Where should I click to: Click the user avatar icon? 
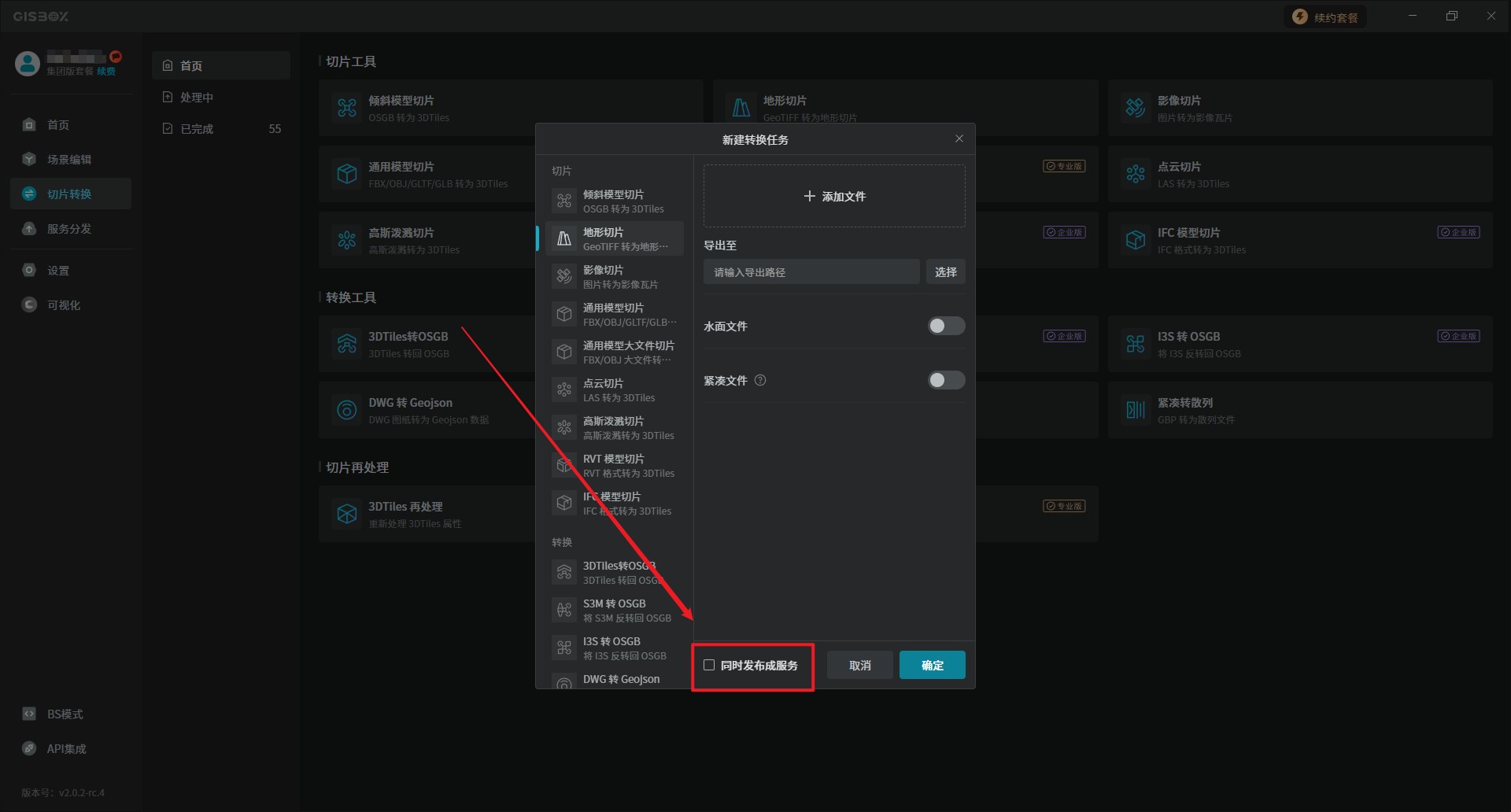tap(28, 64)
